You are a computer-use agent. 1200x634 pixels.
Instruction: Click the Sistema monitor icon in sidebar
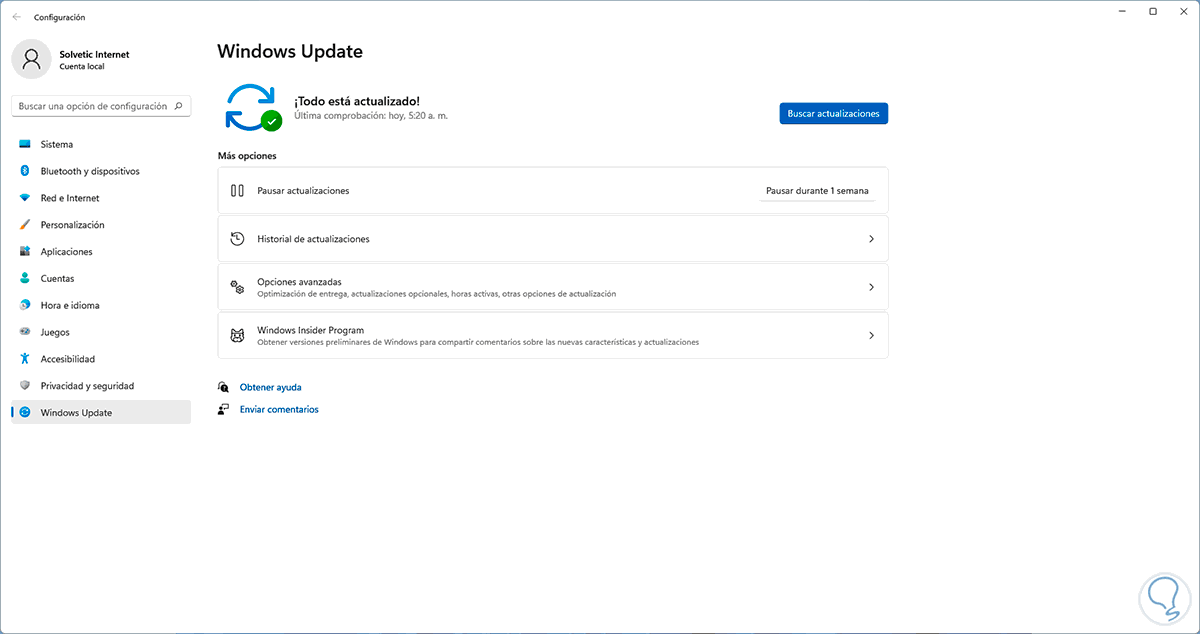pyautogui.click(x=25, y=144)
